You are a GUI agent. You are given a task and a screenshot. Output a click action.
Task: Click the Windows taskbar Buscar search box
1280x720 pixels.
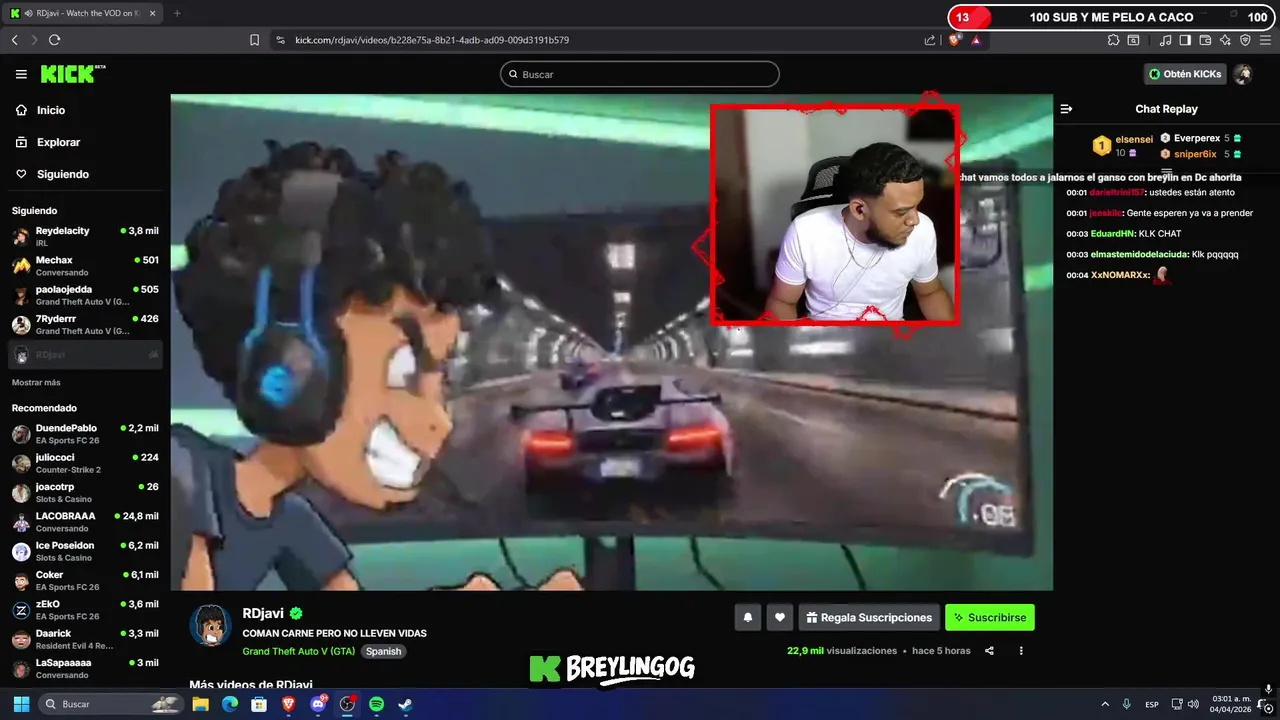pyautogui.click(x=110, y=704)
